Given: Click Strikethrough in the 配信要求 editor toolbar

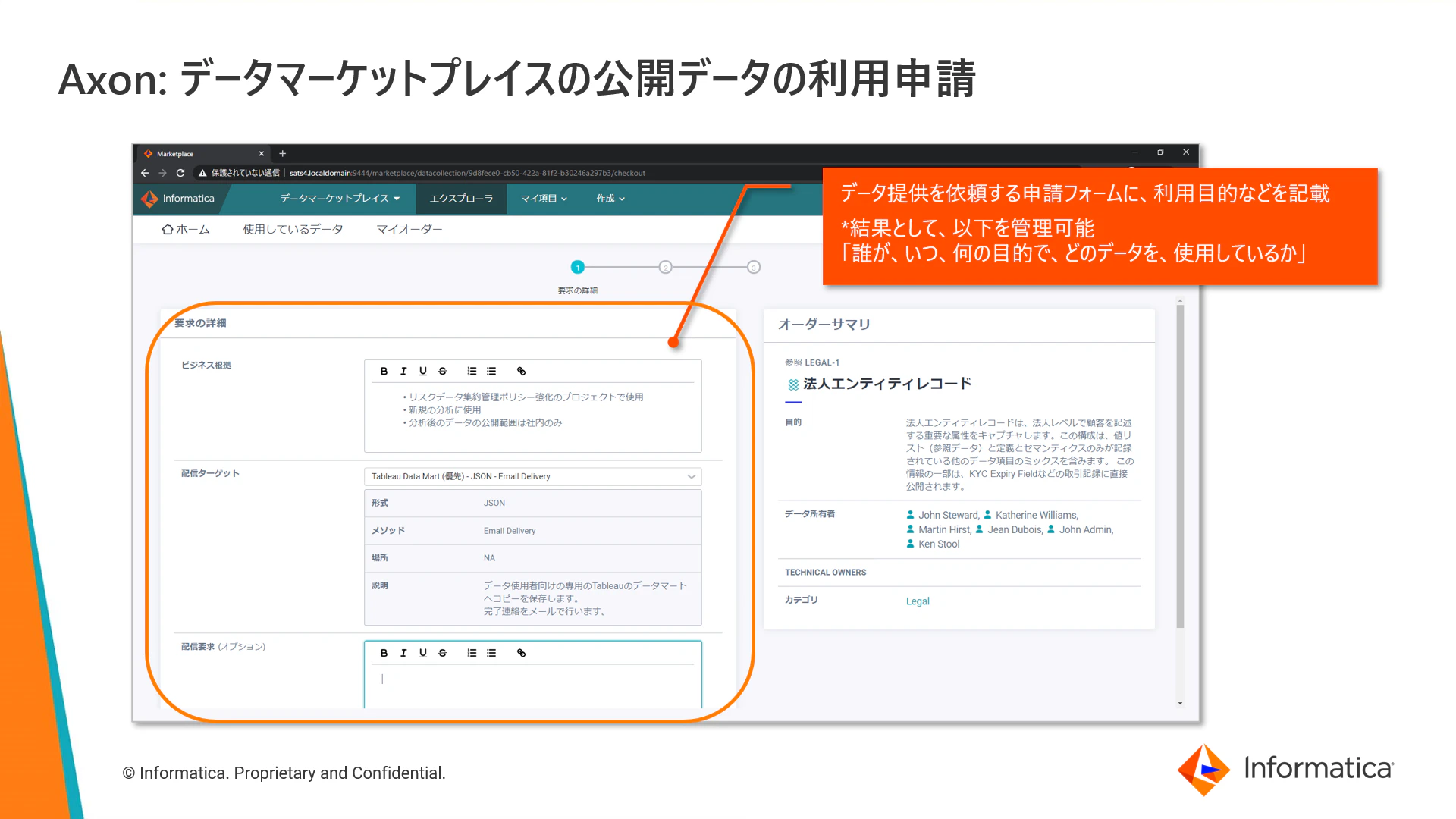Looking at the screenshot, I should (443, 653).
